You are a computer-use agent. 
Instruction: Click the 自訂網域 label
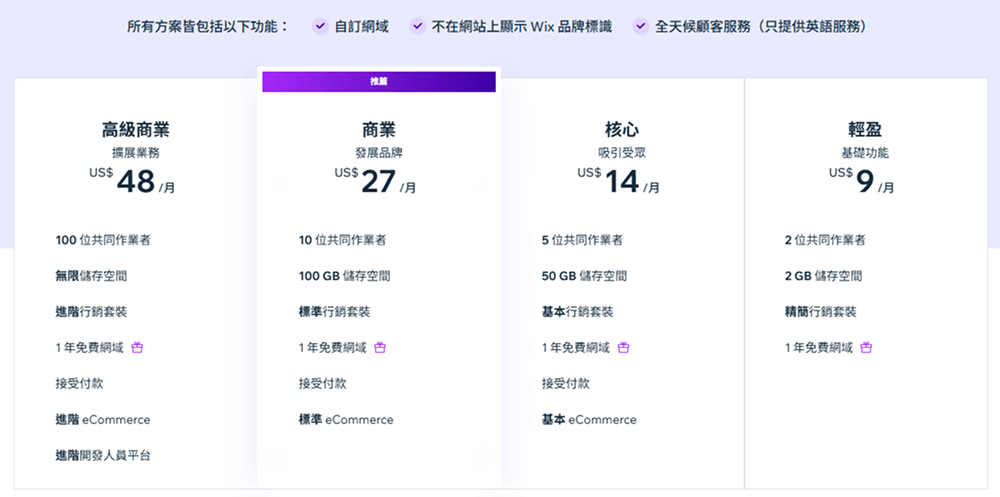(x=362, y=27)
